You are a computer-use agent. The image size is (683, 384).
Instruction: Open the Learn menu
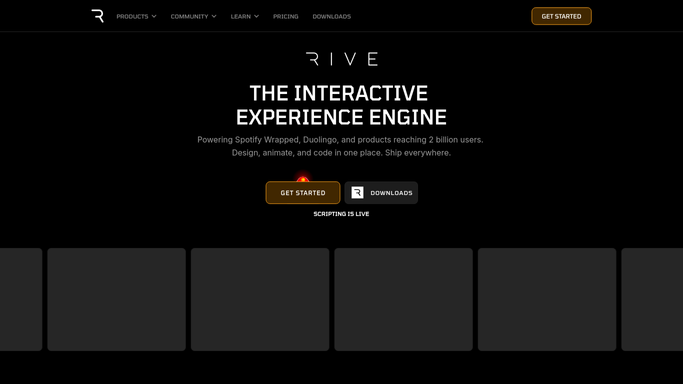click(x=245, y=17)
